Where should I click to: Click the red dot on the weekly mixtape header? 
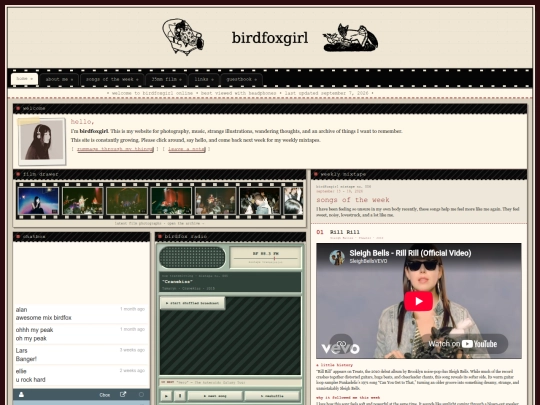316,174
